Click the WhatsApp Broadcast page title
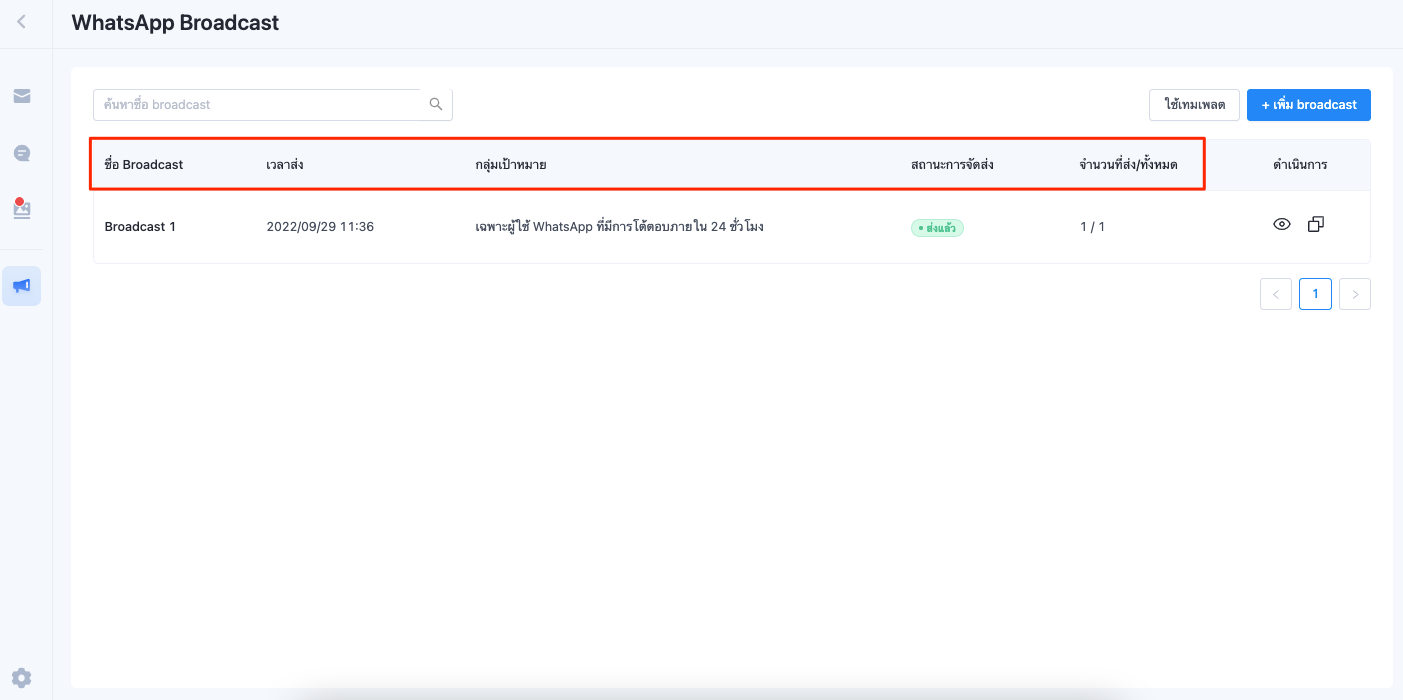The image size is (1403, 700). click(x=175, y=22)
